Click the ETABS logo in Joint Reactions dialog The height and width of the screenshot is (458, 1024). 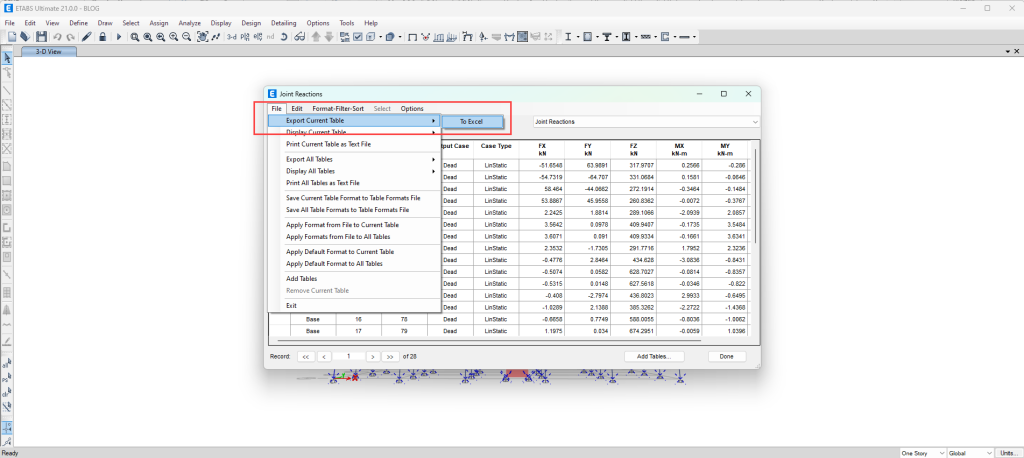pyautogui.click(x=272, y=93)
